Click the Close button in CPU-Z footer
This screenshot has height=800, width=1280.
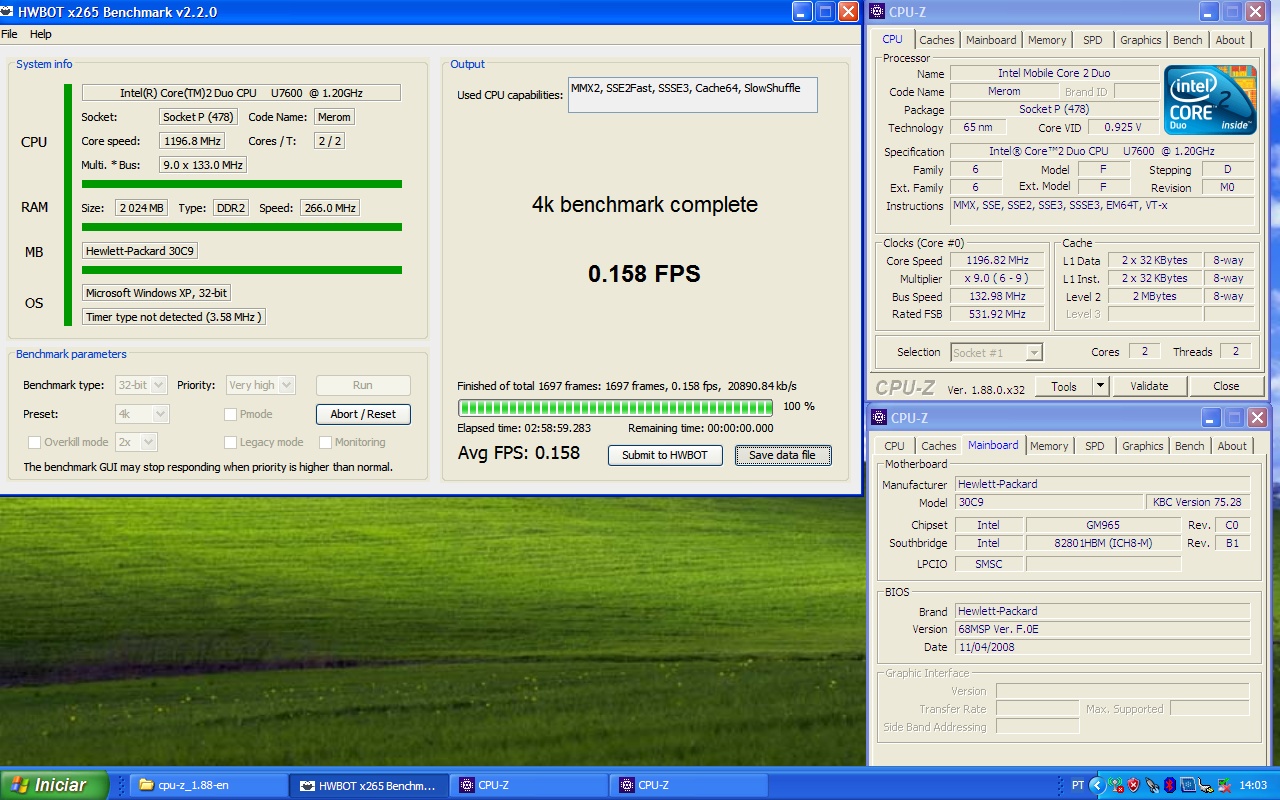(x=1226, y=386)
